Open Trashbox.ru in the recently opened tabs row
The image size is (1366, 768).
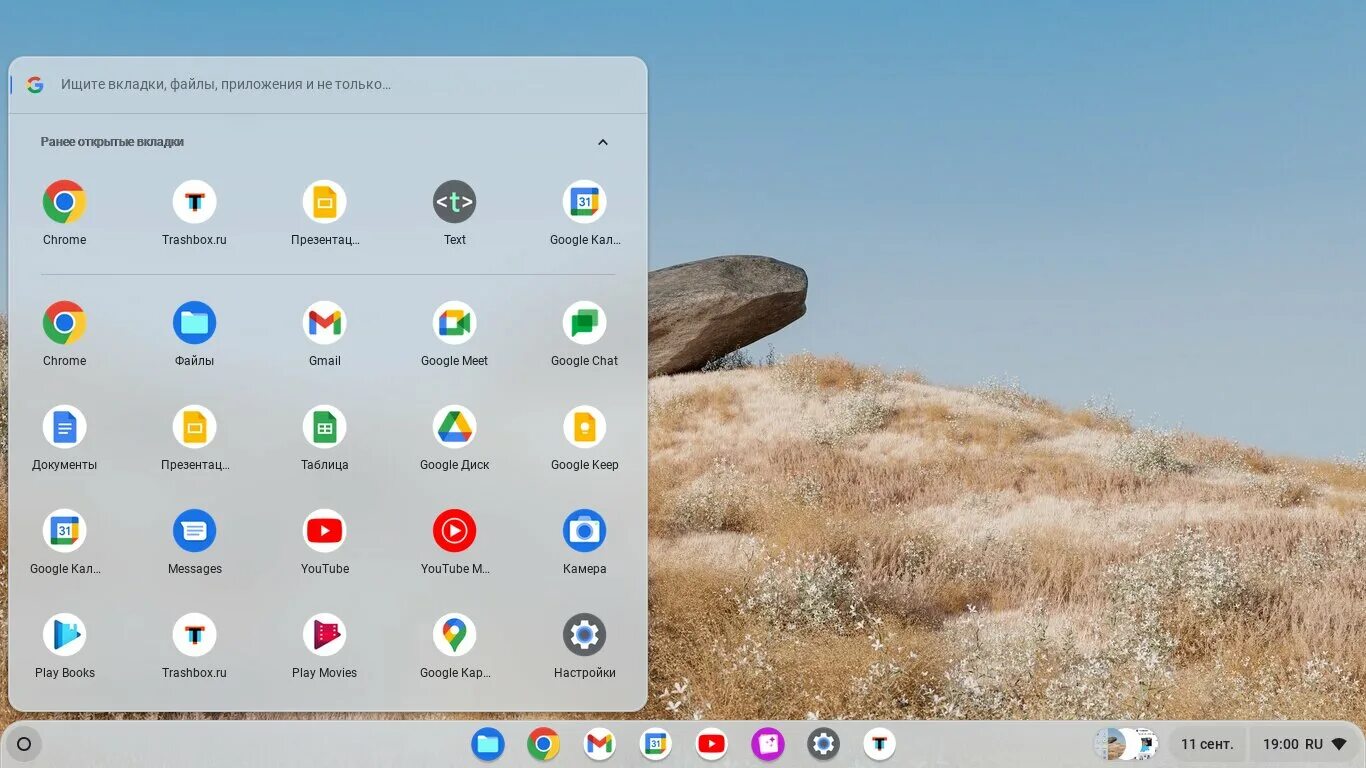point(194,212)
